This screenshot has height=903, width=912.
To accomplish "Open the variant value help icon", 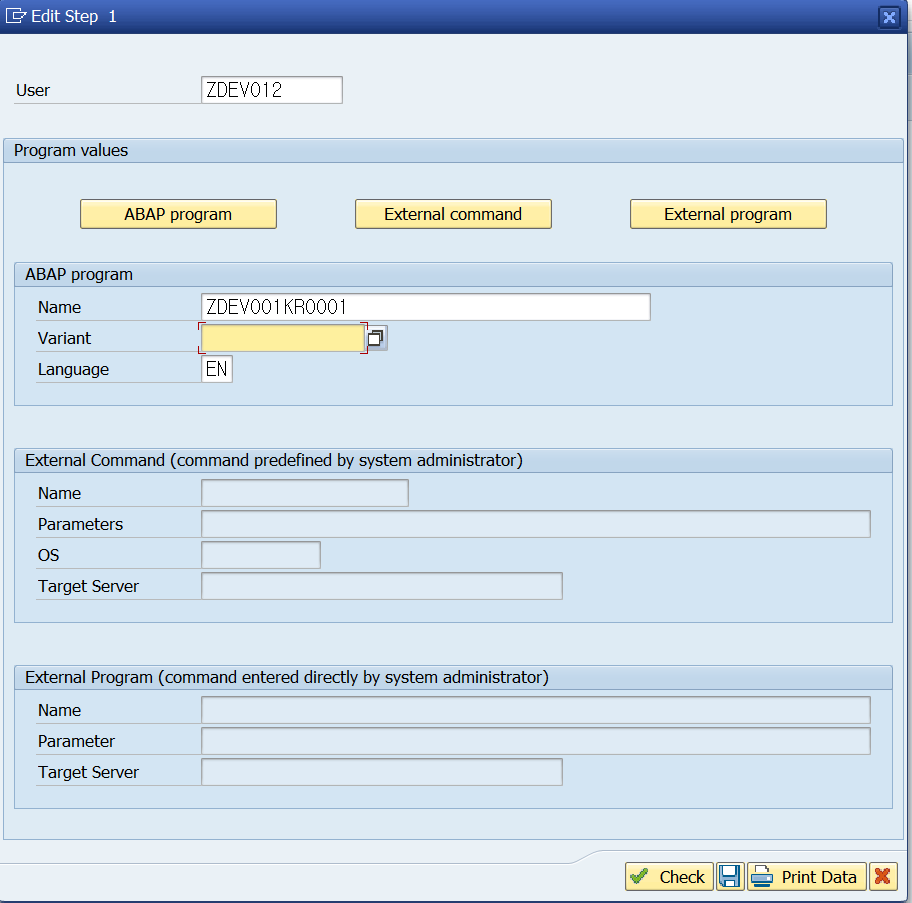I will tap(377, 338).
